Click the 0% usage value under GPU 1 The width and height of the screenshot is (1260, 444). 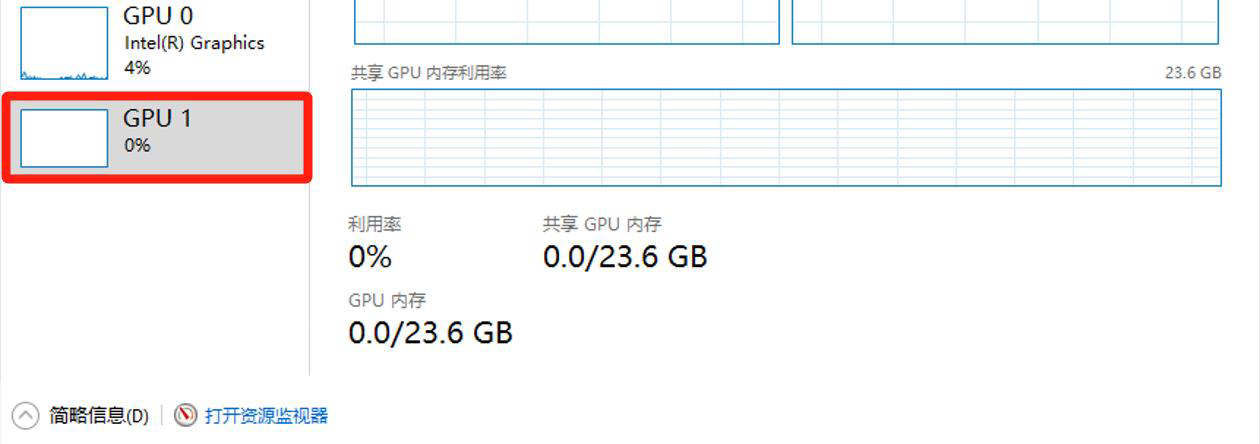click(137, 145)
